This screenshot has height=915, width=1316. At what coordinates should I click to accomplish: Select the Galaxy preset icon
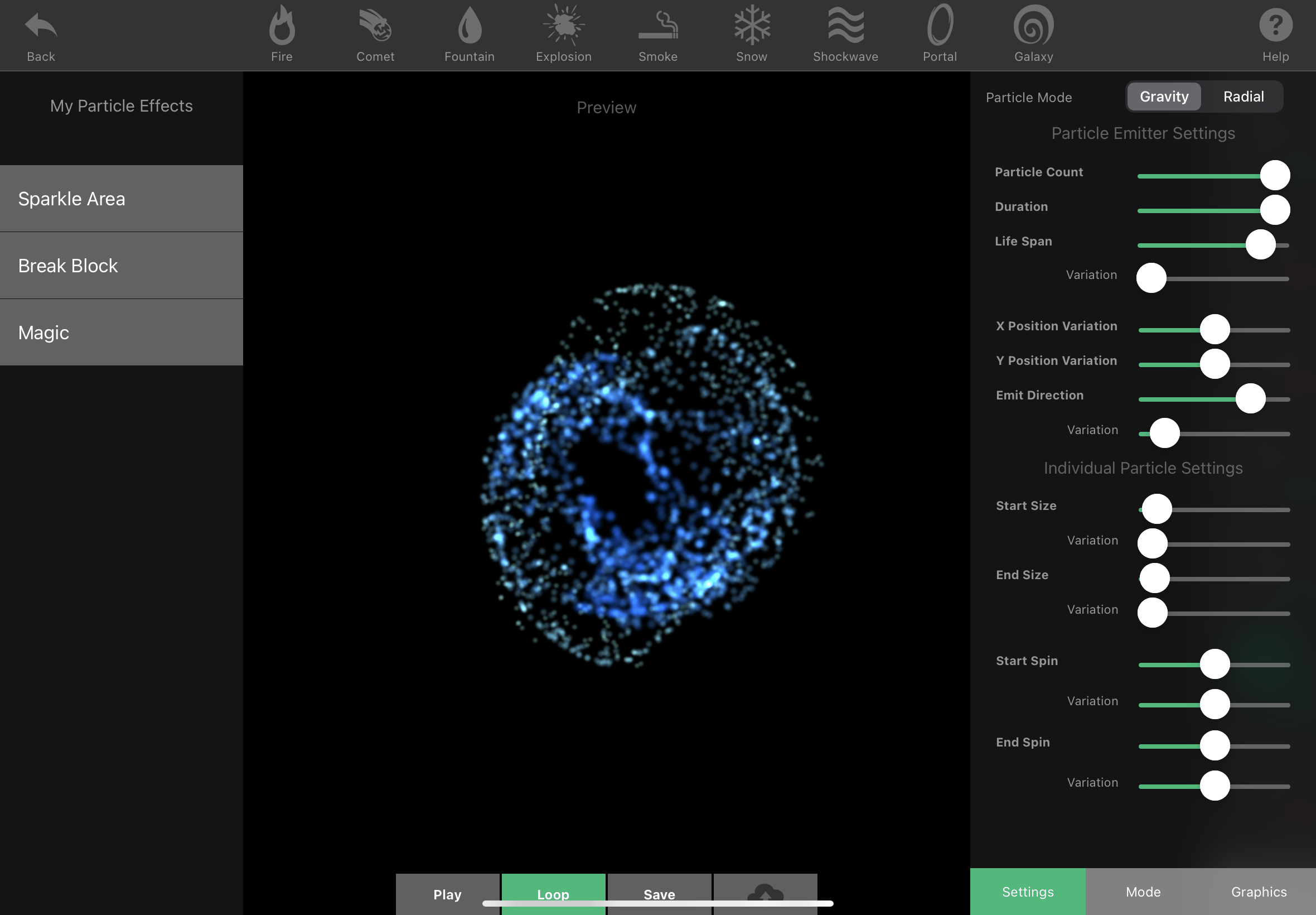(1033, 25)
